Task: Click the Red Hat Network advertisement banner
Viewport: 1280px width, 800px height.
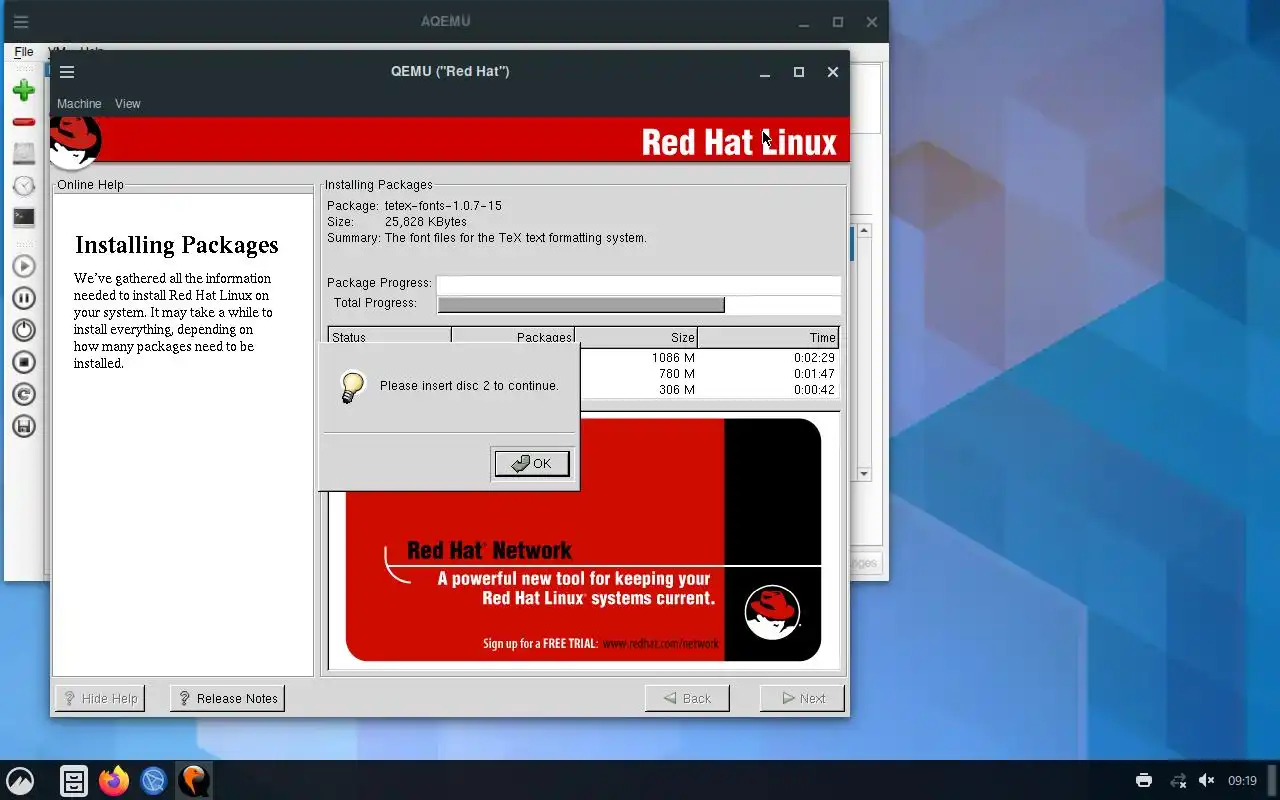Action: 583,540
